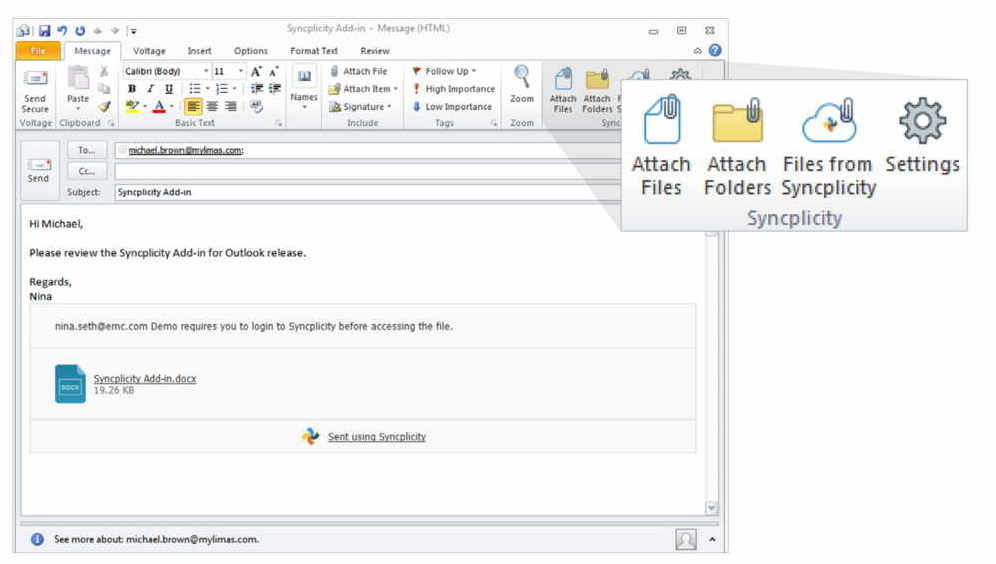Switch to the Format Text tab
This screenshot has width=996, height=564.
314,51
